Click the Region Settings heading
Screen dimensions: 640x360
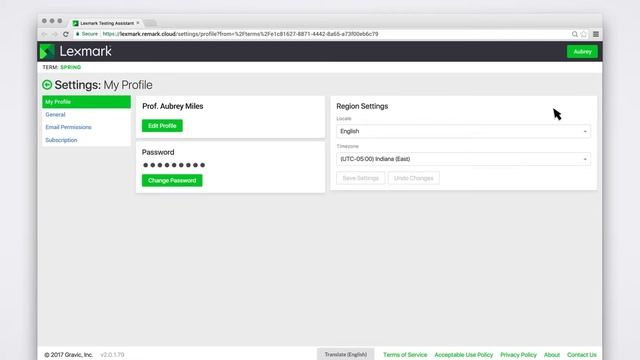point(362,106)
